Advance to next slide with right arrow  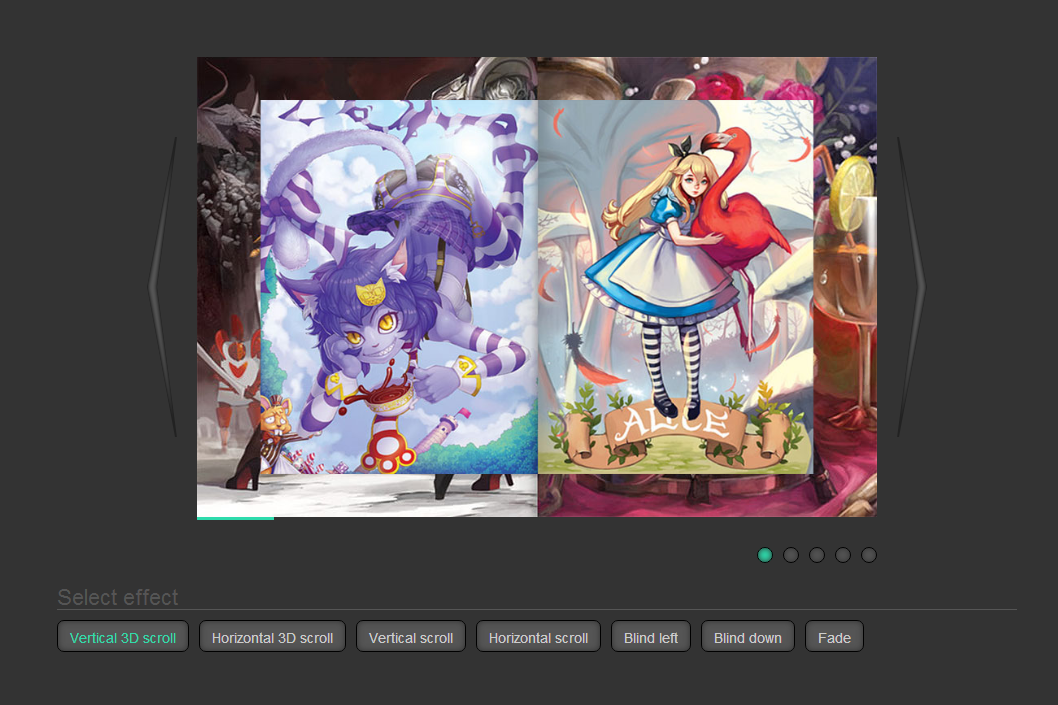[x=911, y=287]
